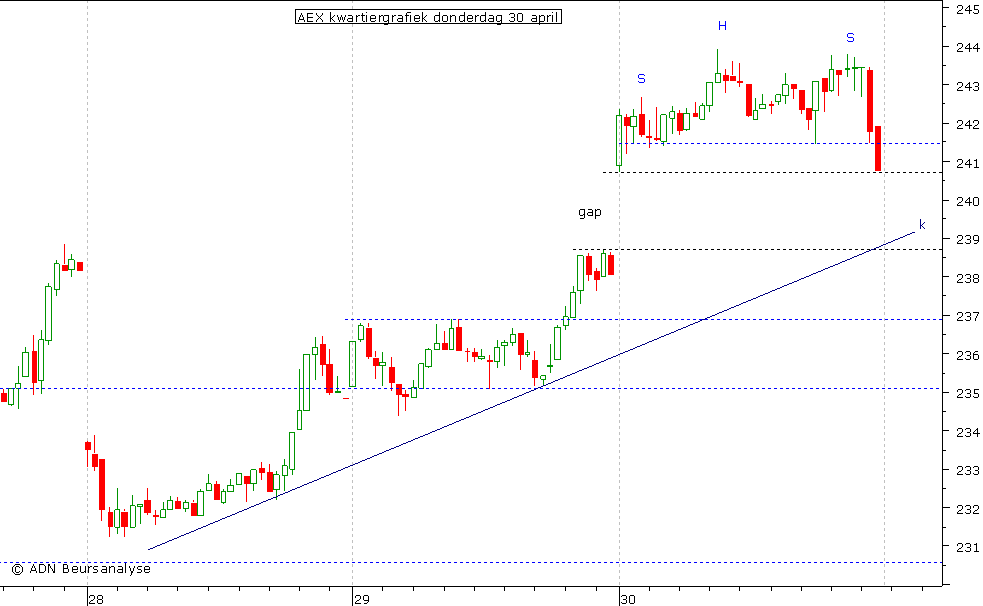The width and height of the screenshot is (983, 606).
Task: Click the tall green opening candle on the 30th
Action: (619, 140)
